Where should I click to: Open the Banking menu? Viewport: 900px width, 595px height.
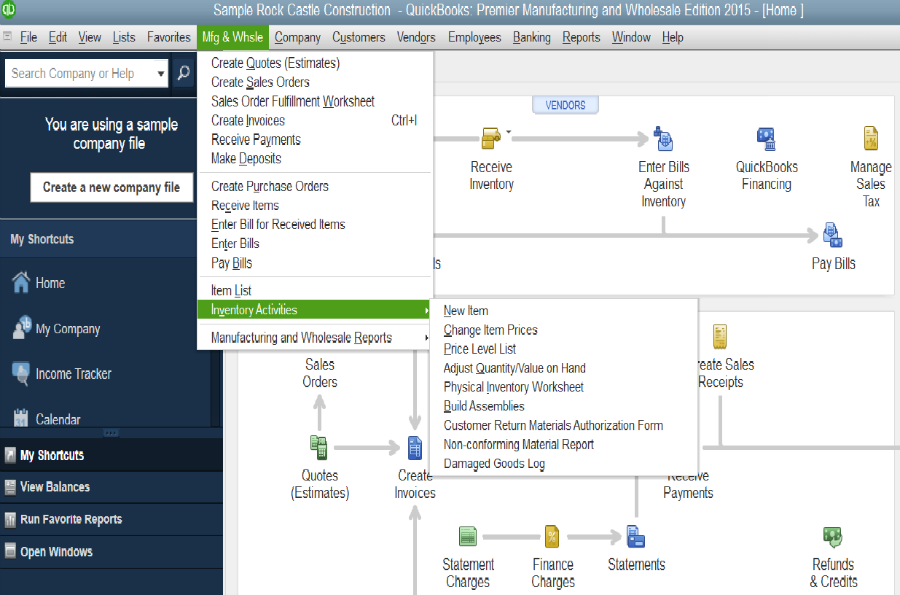pos(532,37)
